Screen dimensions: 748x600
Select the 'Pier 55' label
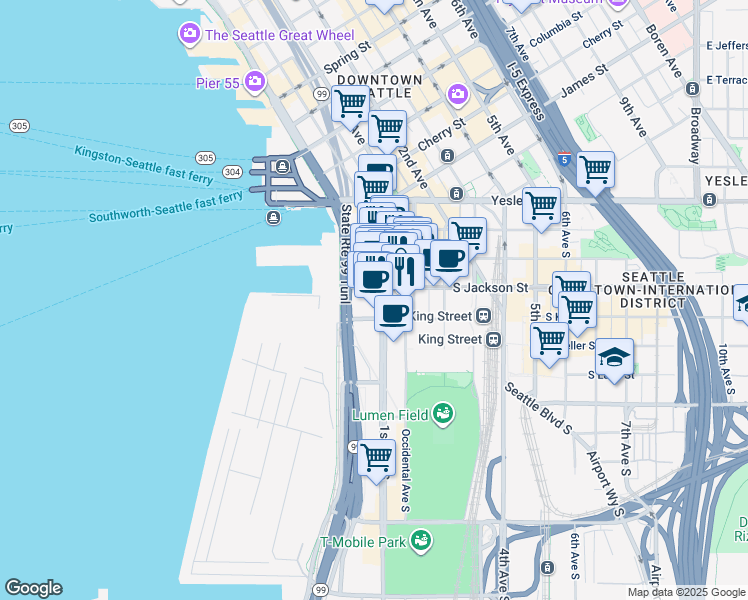point(218,83)
